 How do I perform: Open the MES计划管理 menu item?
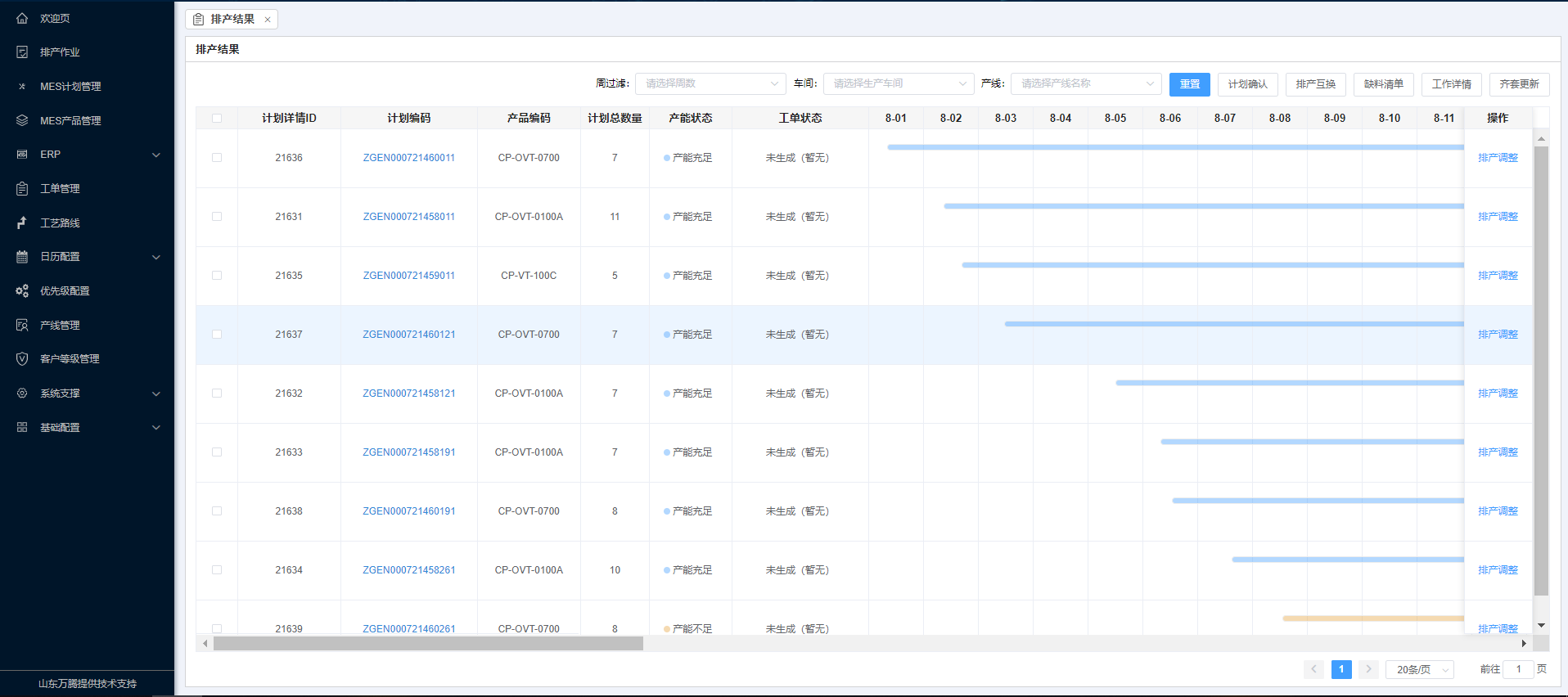point(70,87)
